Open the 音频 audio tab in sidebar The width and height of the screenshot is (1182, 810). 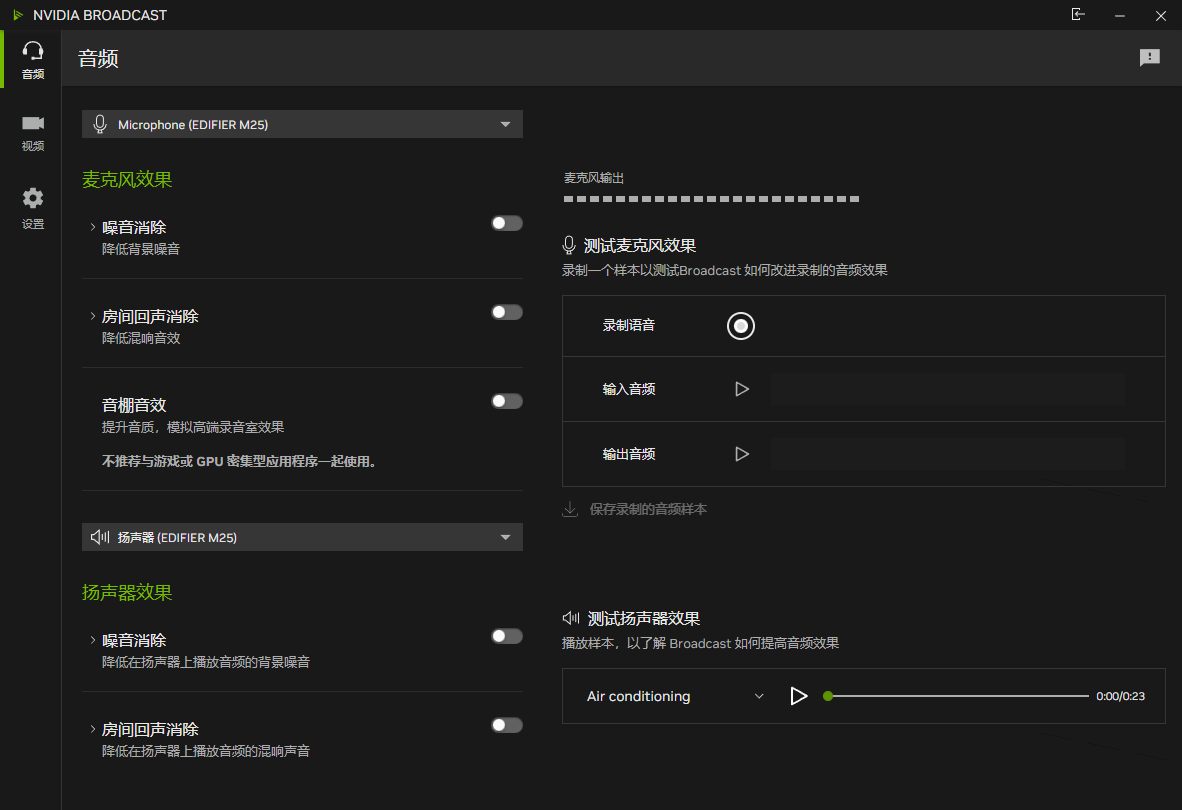[x=32, y=60]
